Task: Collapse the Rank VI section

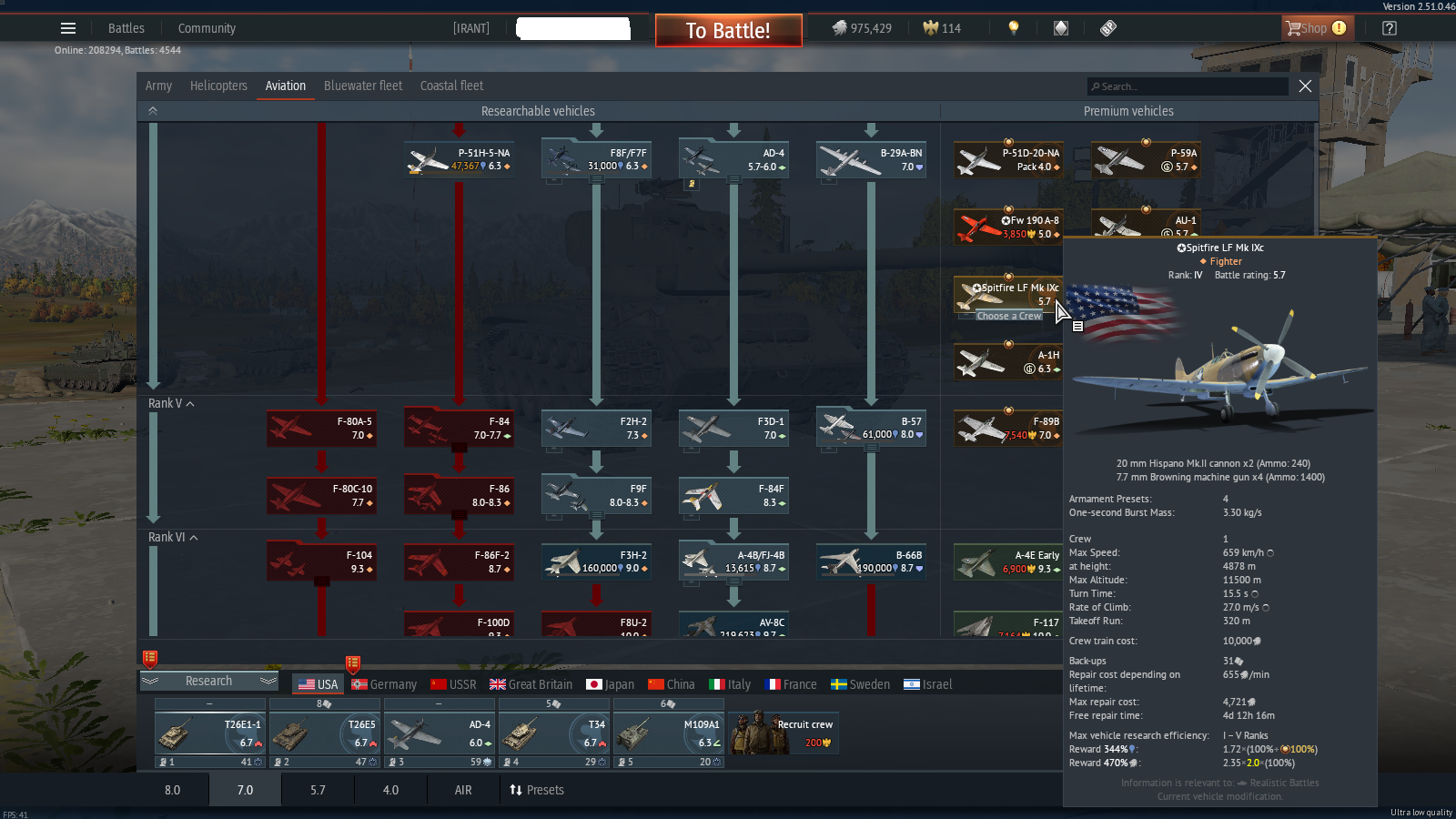Action: 194,538
